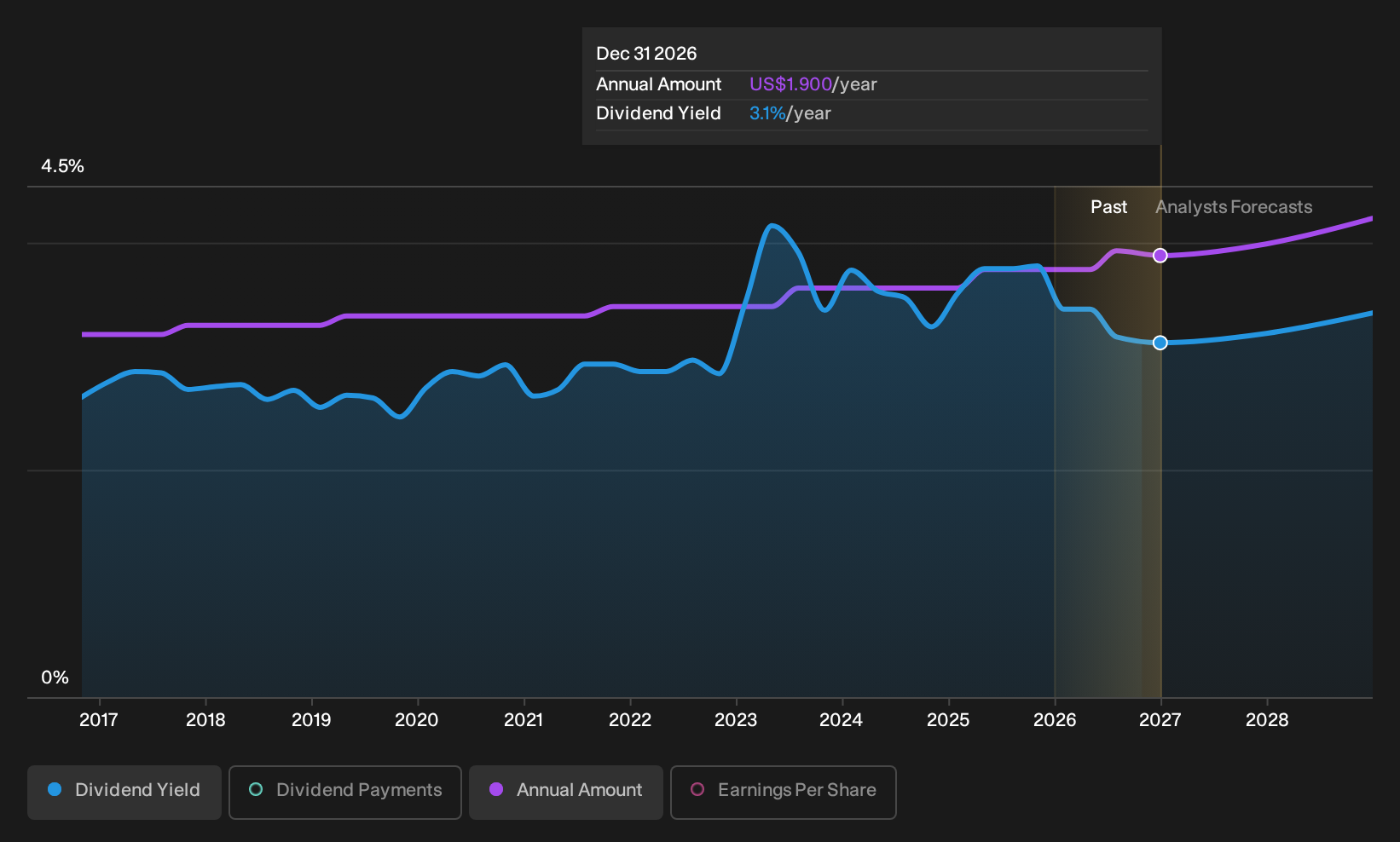Click the 2023 x-axis label

click(736, 720)
